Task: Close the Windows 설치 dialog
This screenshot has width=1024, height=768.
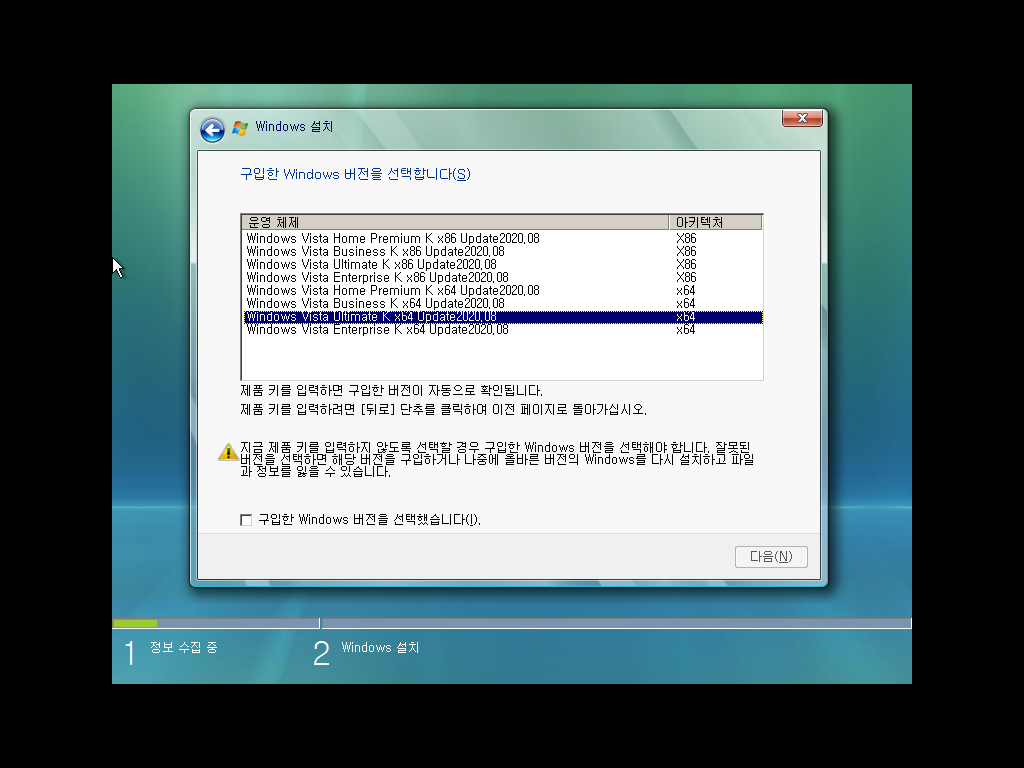Action: [802, 118]
